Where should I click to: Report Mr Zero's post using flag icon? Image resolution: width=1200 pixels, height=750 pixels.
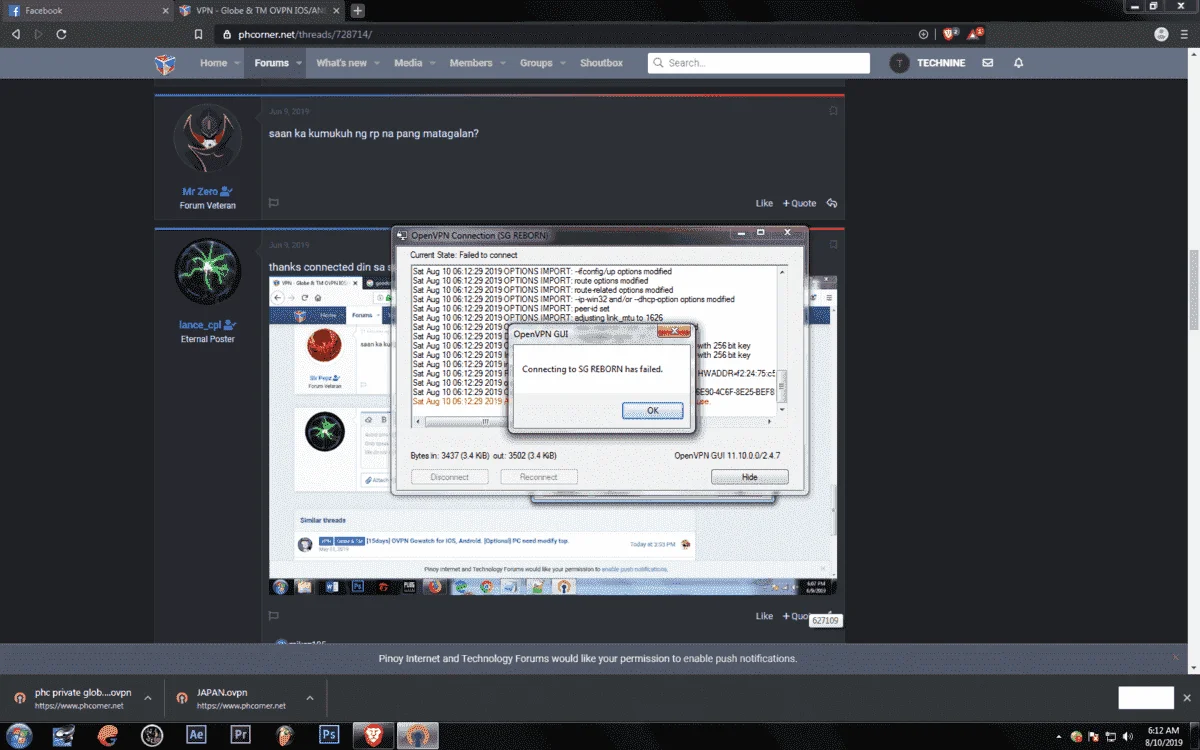273,203
